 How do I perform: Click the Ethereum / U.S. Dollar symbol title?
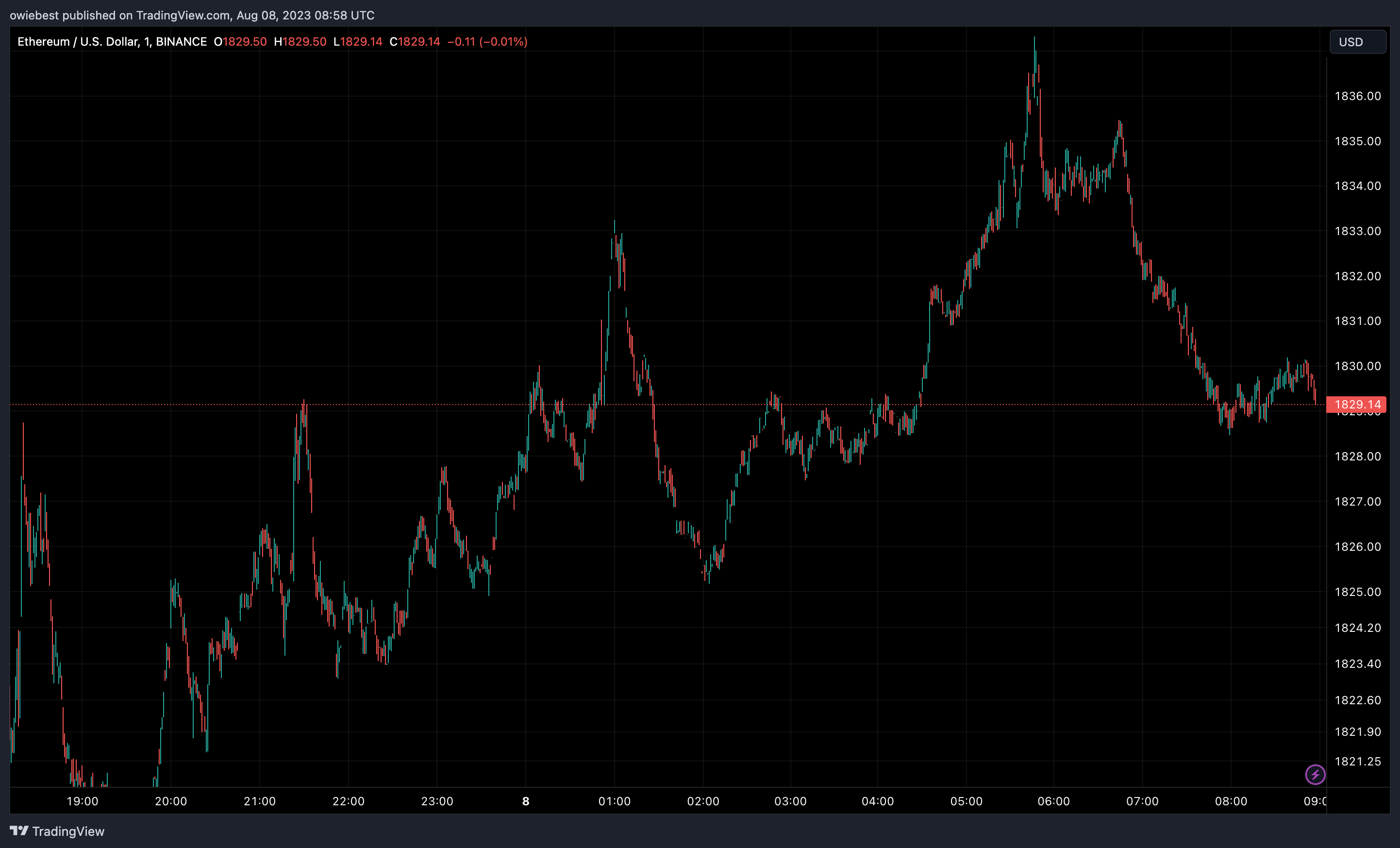pos(112,41)
